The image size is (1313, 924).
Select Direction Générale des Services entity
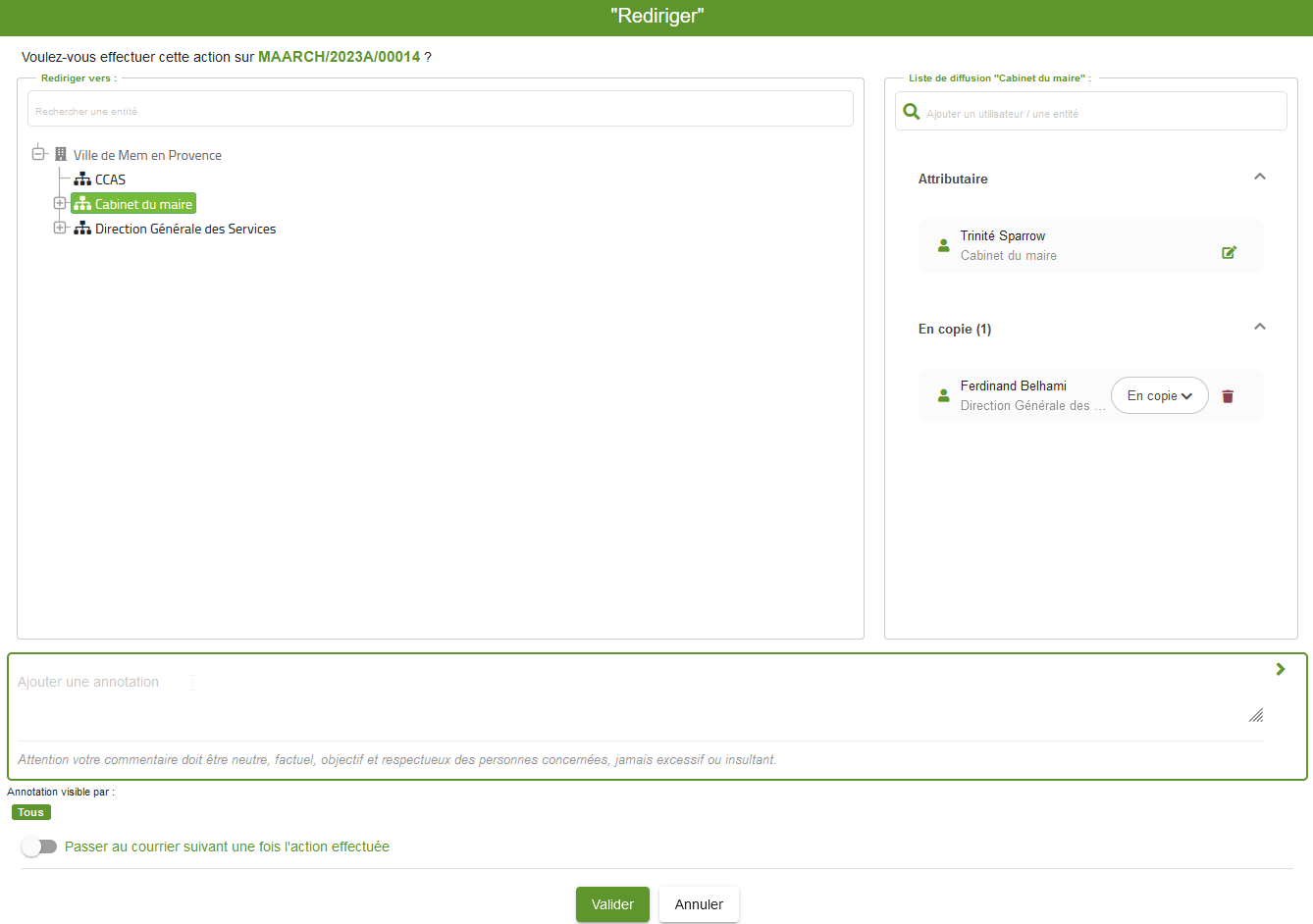(184, 229)
